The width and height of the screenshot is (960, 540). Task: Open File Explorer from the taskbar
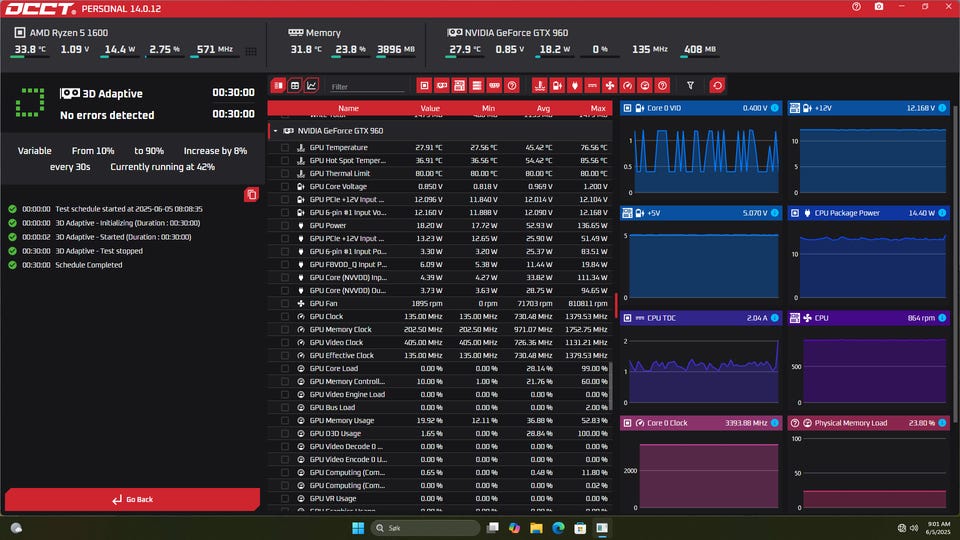(536, 528)
